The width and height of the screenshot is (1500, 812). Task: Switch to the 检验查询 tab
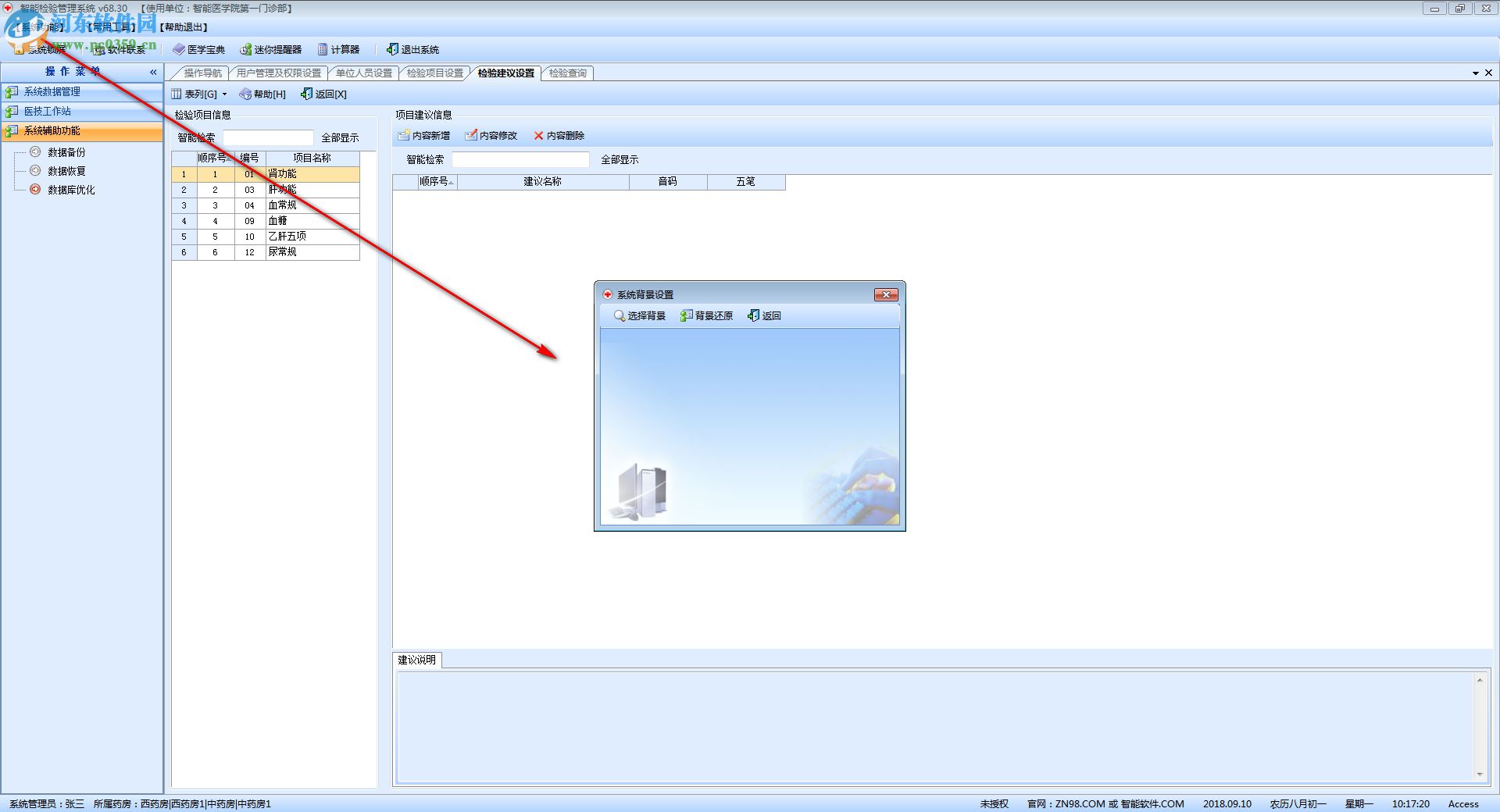[568, 73]
